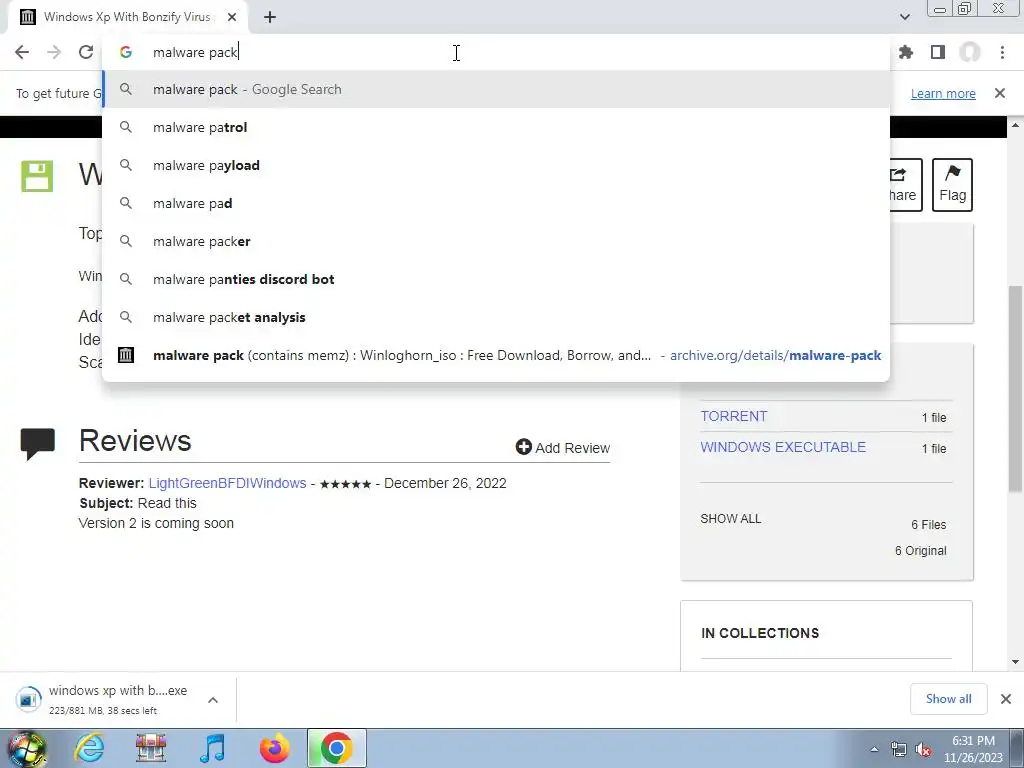
Task: Select the malware packer suggestion
Action: [496, 241]
